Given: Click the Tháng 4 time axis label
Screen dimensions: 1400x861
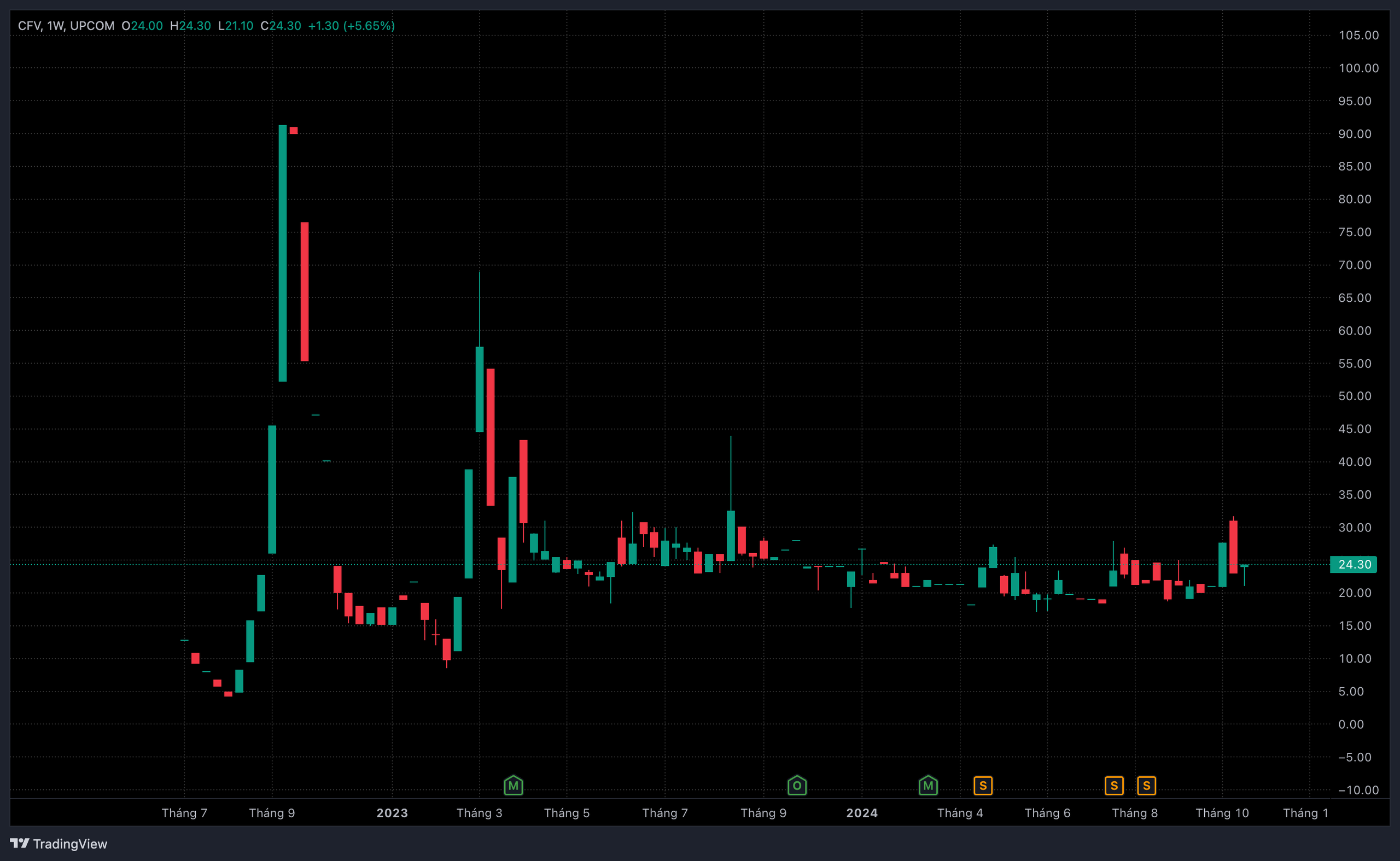Looking at the screenshot, I should click(x=960, y=812).
